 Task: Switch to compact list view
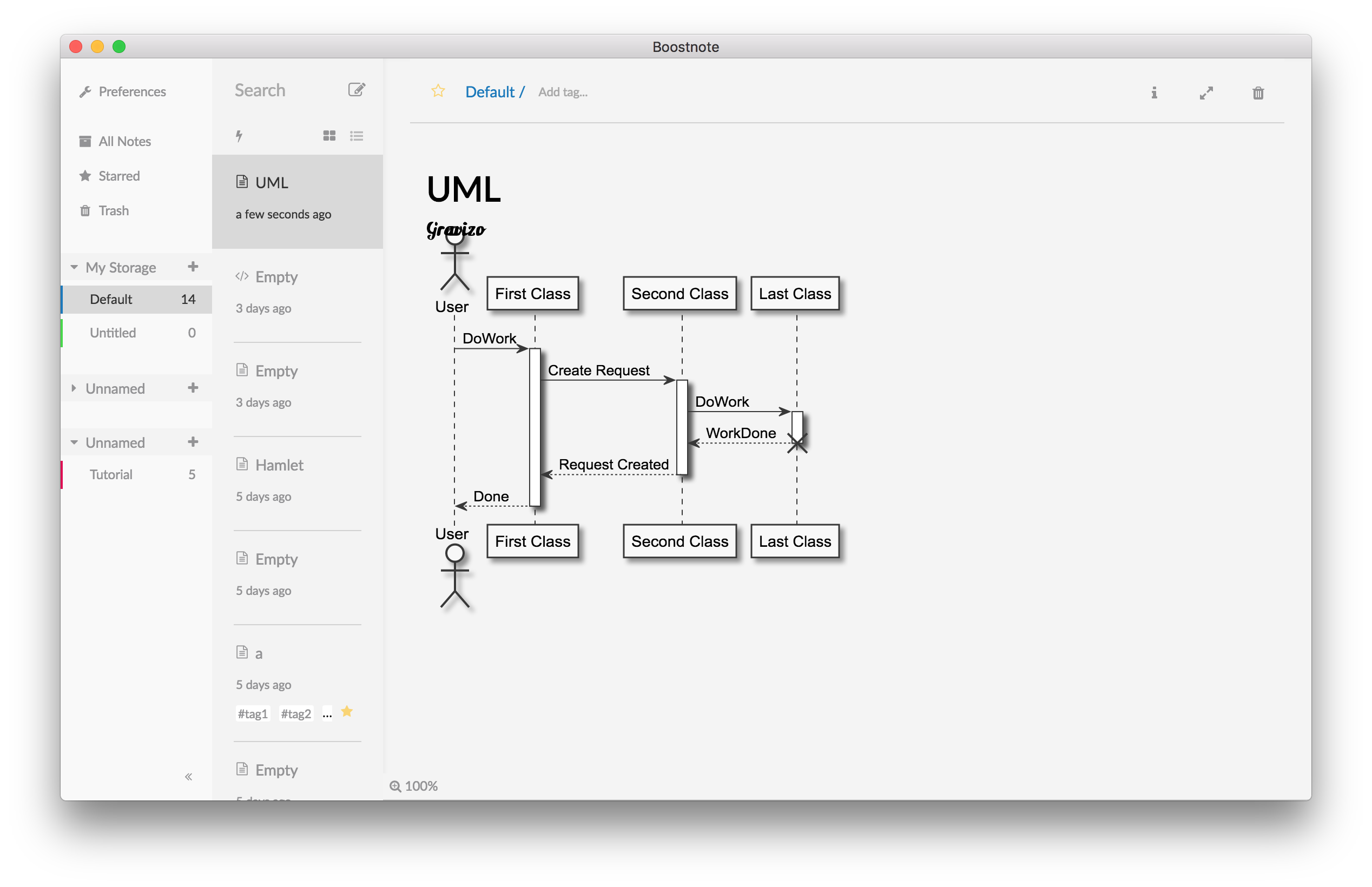[x=357, y=136]
